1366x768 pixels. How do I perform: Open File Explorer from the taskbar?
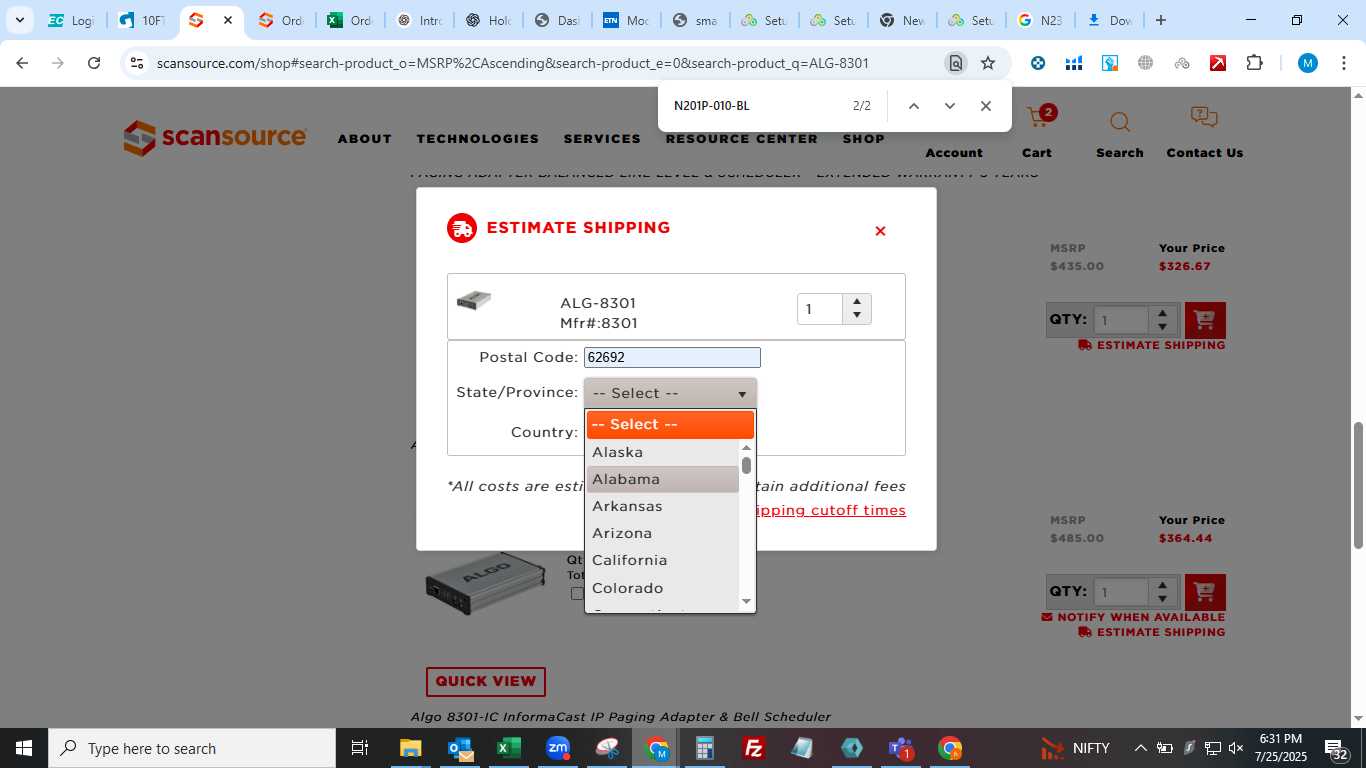[410, 748]
